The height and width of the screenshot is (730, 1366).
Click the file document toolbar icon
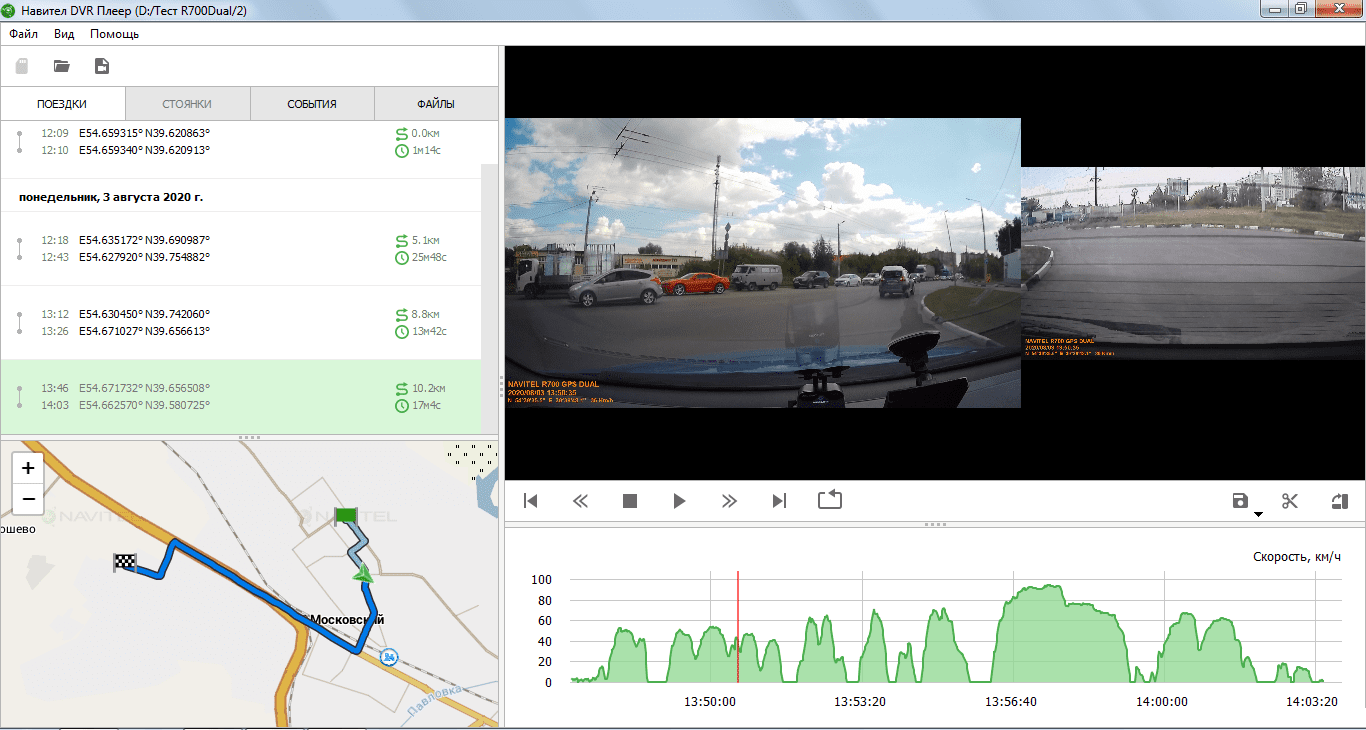click(x=101, y=66)
